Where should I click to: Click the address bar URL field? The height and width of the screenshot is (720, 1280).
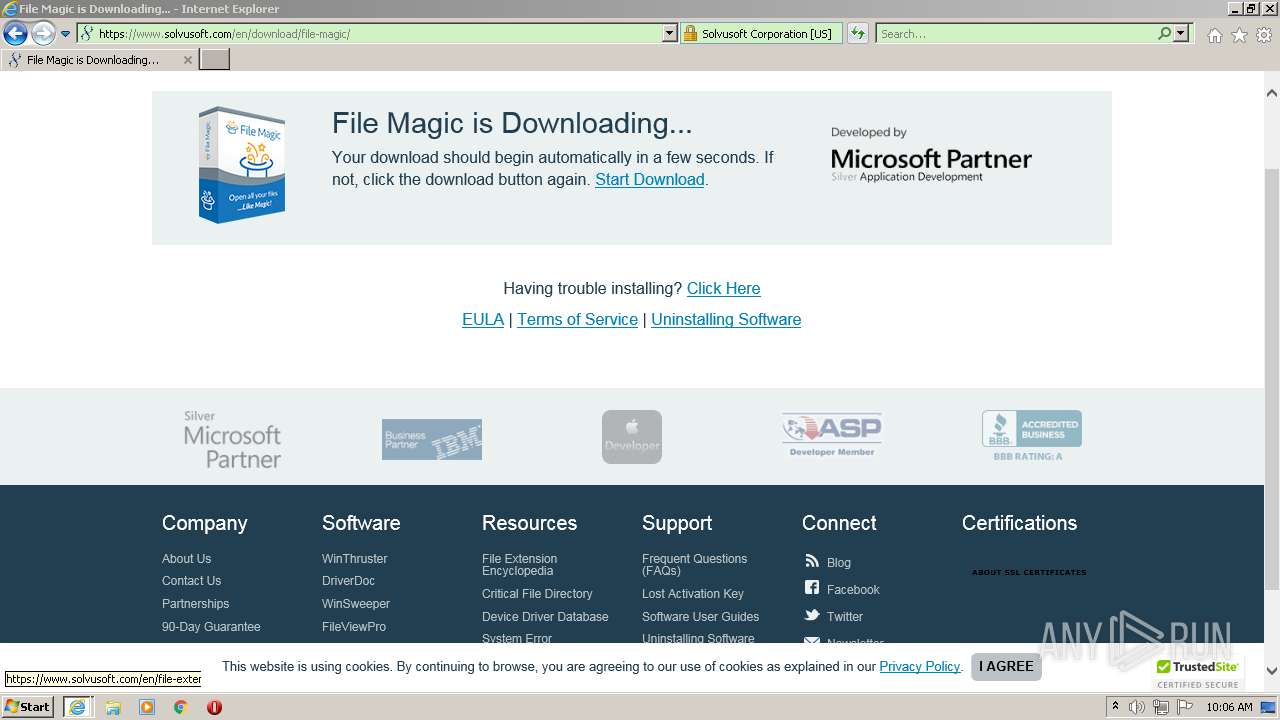[370, 34]
